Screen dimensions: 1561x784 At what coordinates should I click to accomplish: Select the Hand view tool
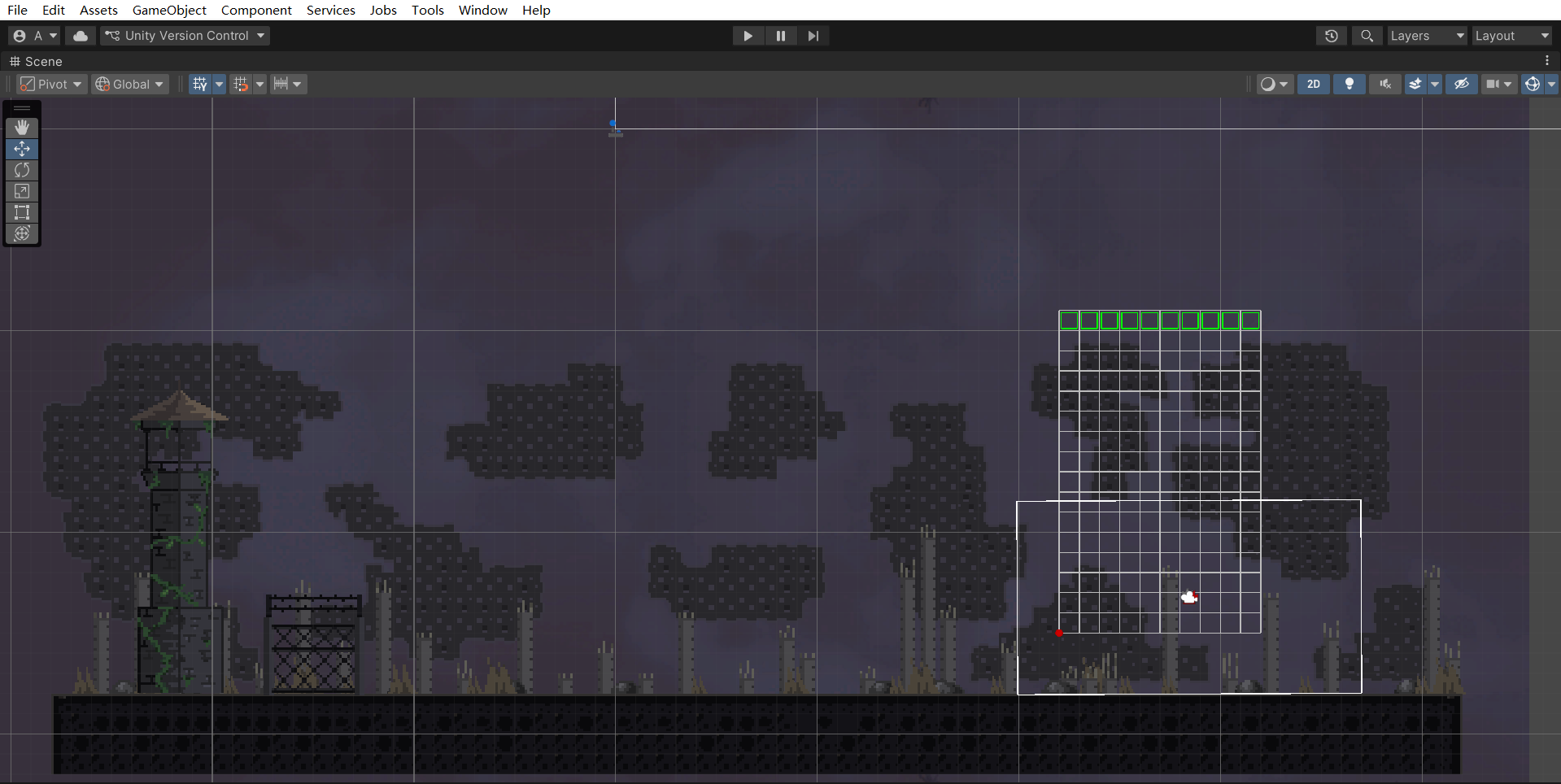click(x=22, y=127)
